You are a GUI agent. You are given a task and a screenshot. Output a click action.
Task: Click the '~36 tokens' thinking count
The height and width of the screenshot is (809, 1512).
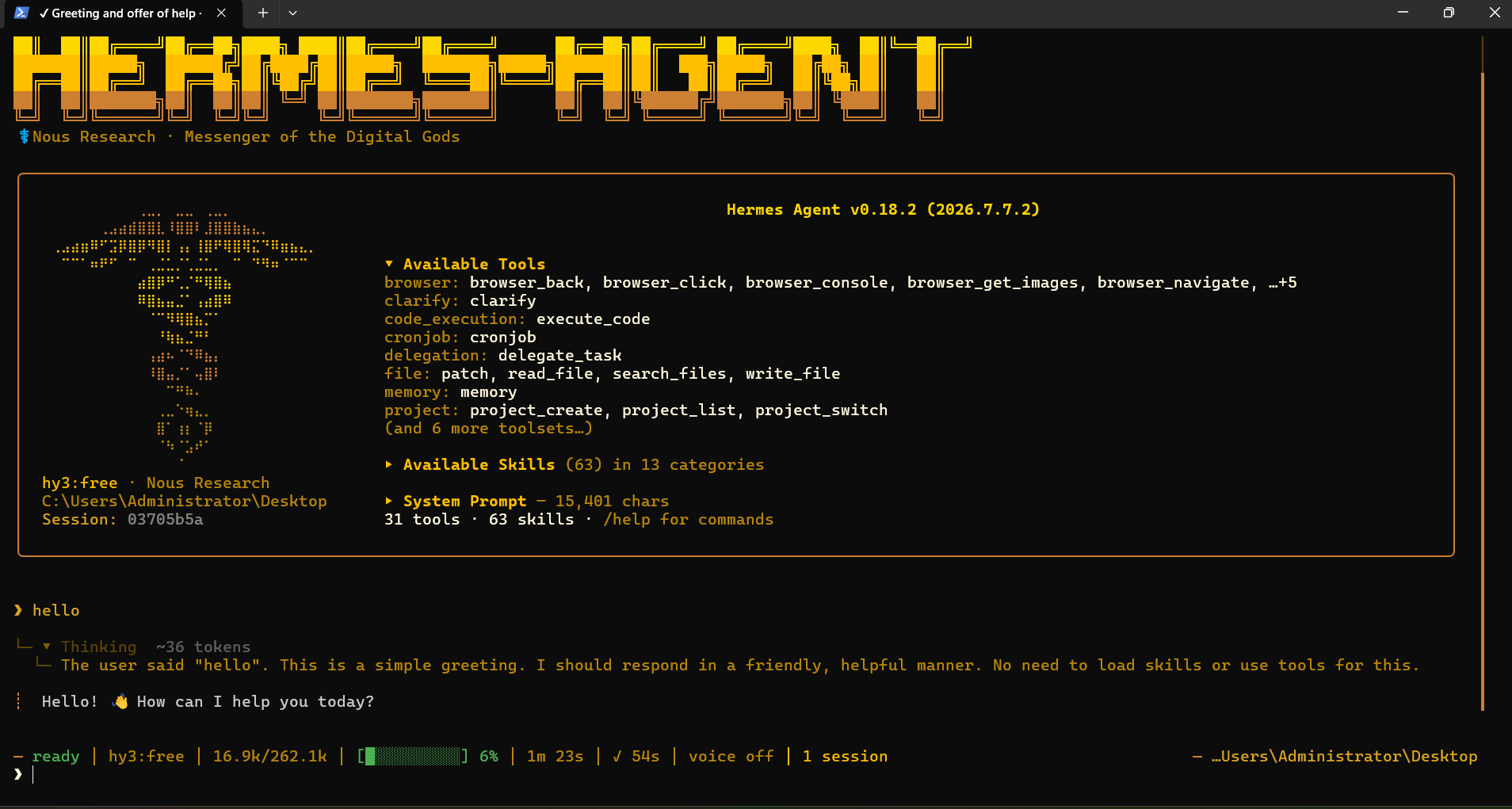pos(204,647)
